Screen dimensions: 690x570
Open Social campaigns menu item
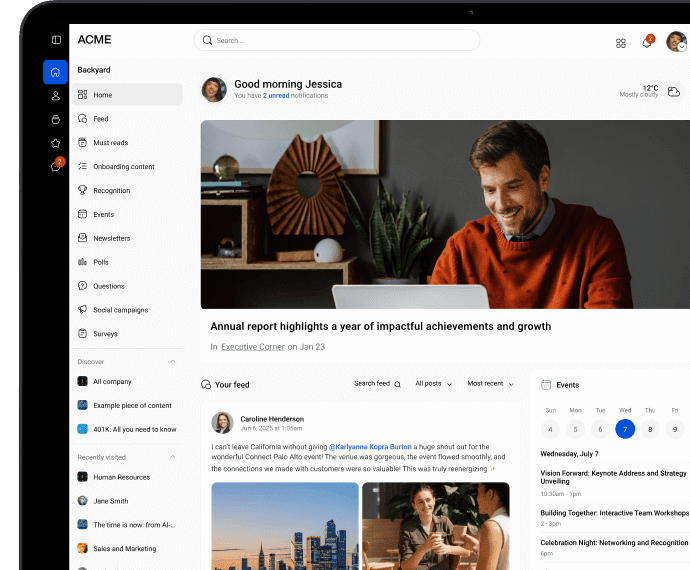pos(120,310)
